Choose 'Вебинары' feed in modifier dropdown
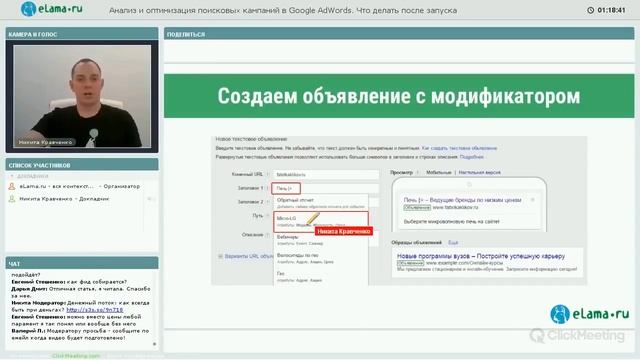 click(321, 240)
